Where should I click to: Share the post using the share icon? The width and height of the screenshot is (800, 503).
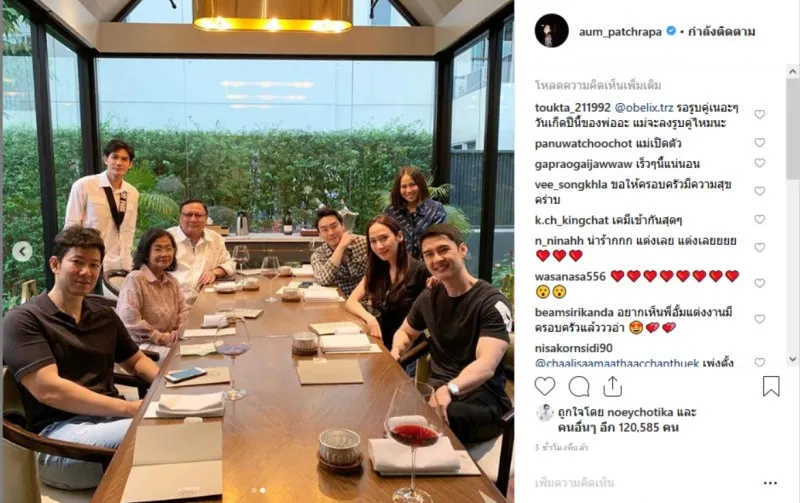[612, 386]
